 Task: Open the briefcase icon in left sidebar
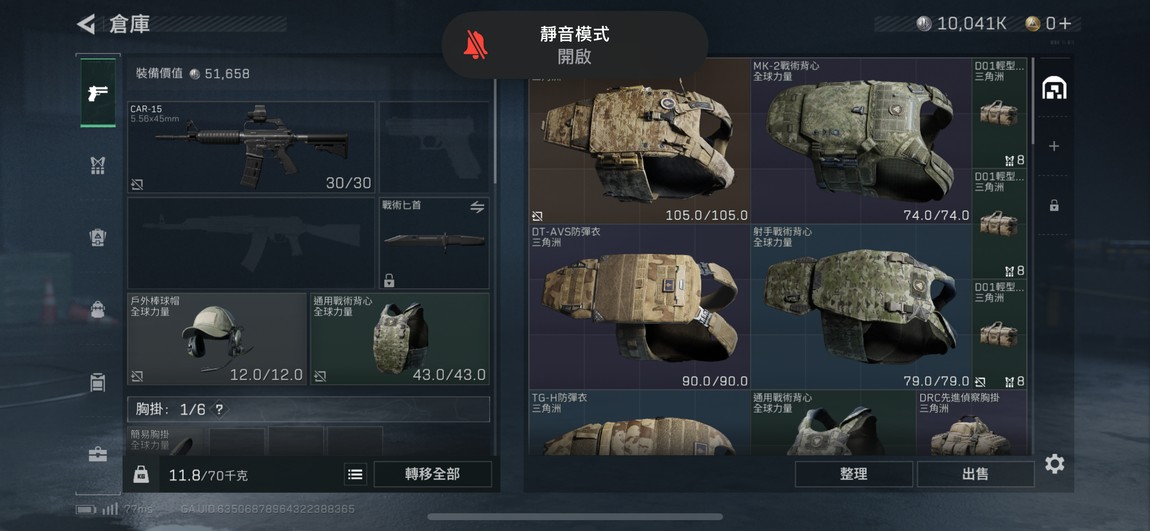click(98, 454)
